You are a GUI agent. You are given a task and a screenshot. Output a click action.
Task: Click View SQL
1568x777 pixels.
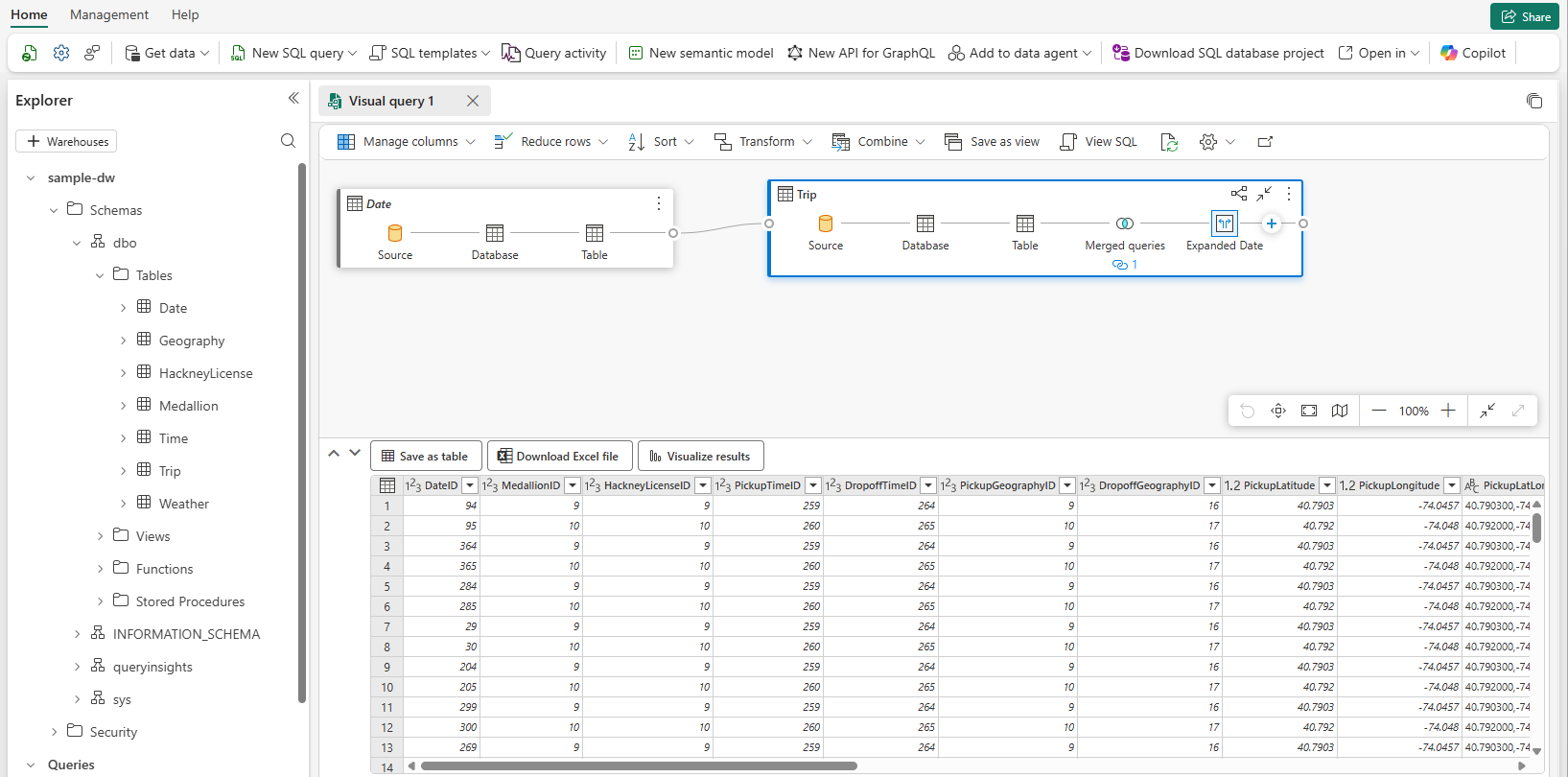coord(1099,142)
